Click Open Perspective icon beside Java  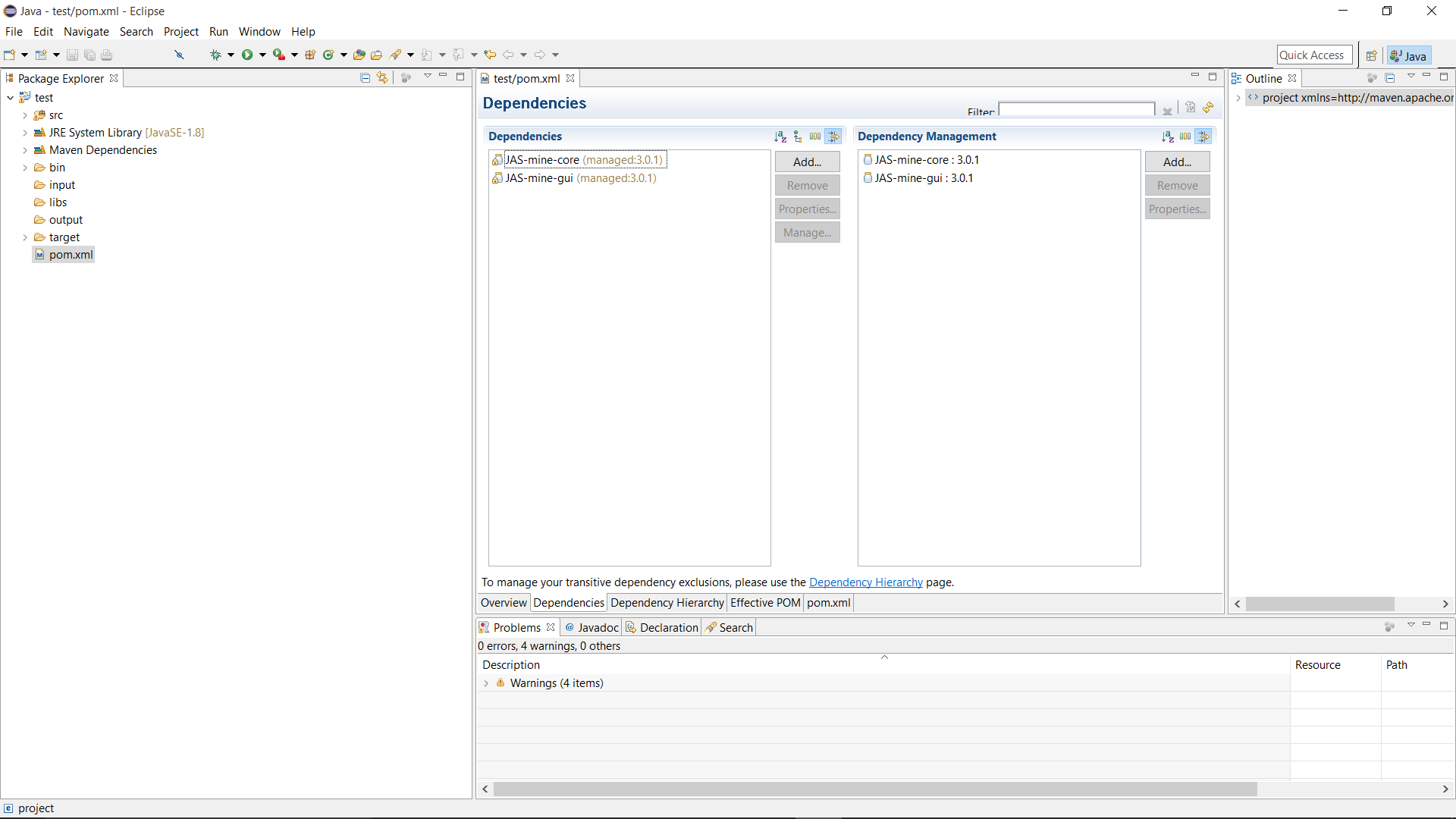coord(1371,55)
